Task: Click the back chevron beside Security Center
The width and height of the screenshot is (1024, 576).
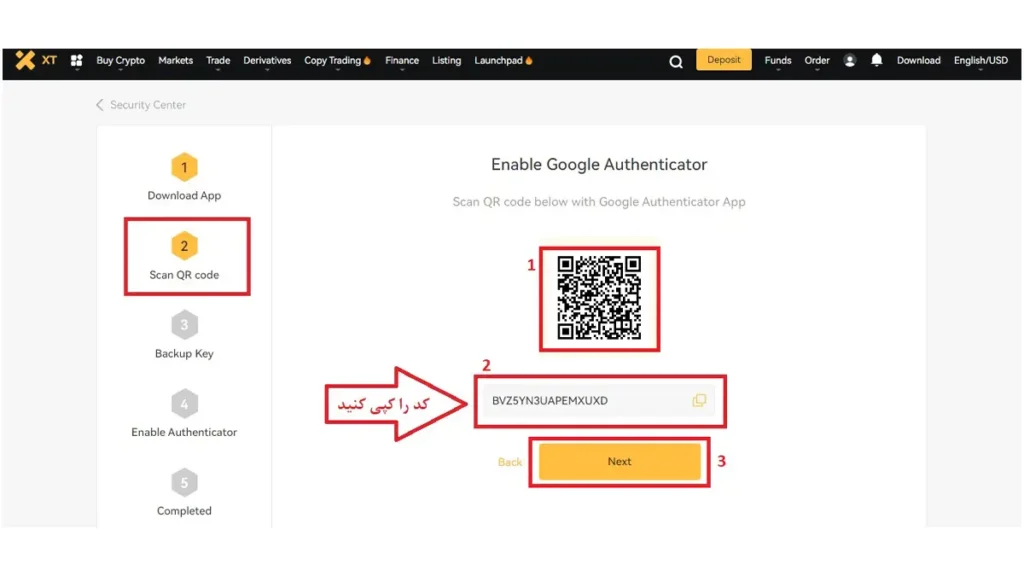Action: [100, 104]
